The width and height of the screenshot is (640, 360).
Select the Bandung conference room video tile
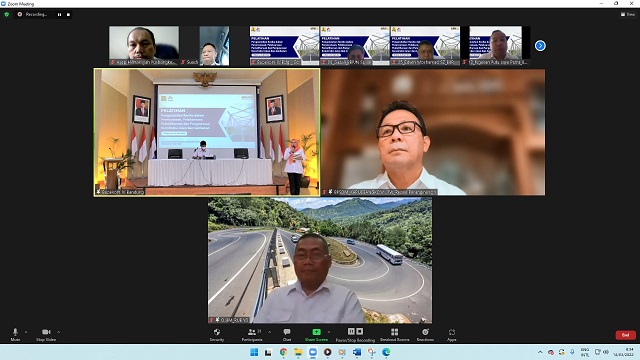[x=207, y=132]
